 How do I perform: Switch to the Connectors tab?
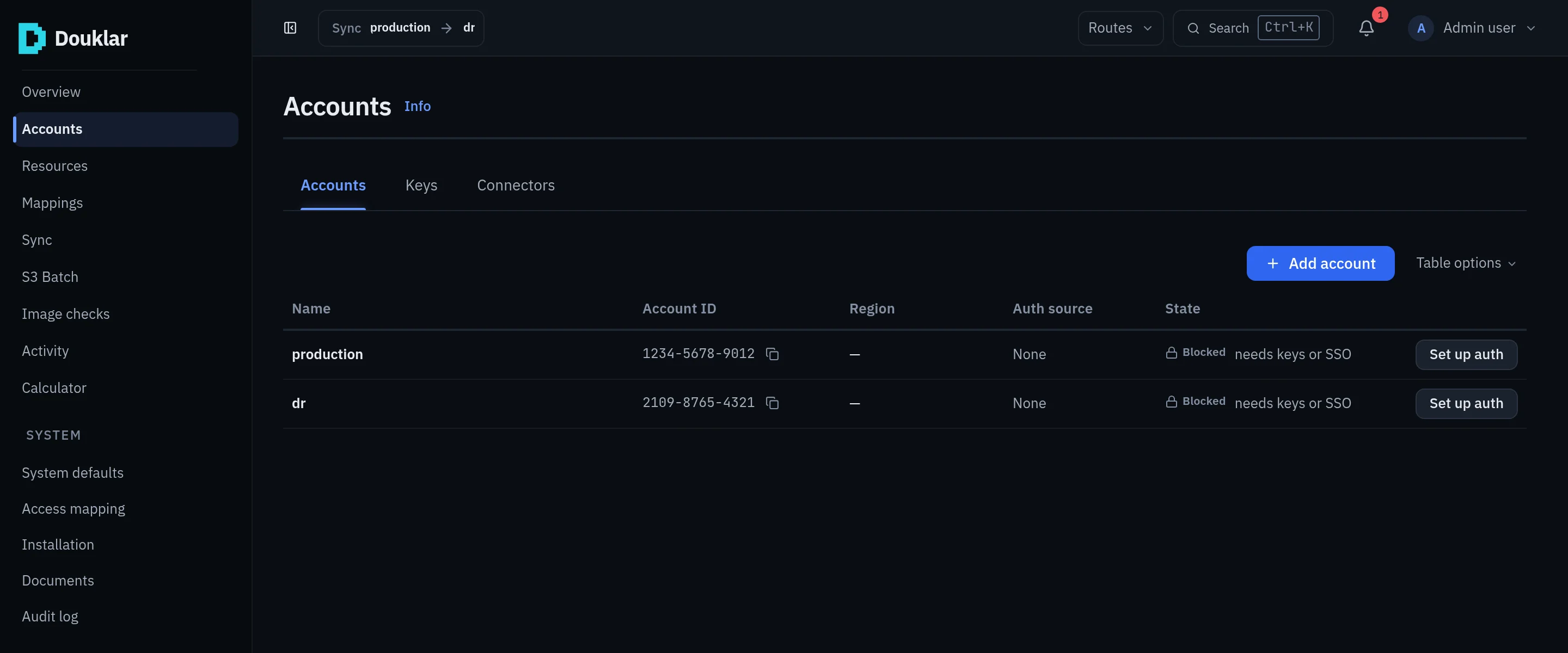pyautogui.click(x=516, y=185)
